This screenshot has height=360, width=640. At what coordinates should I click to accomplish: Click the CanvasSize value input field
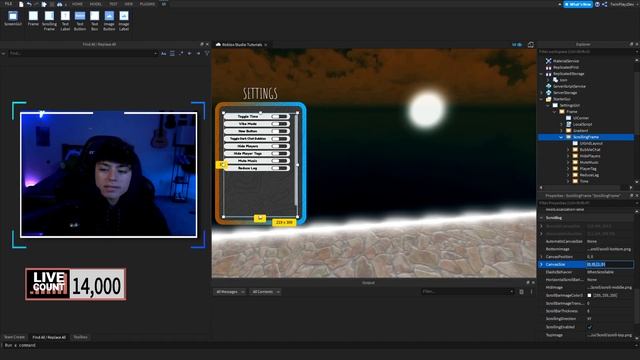(x=610, y=264)
